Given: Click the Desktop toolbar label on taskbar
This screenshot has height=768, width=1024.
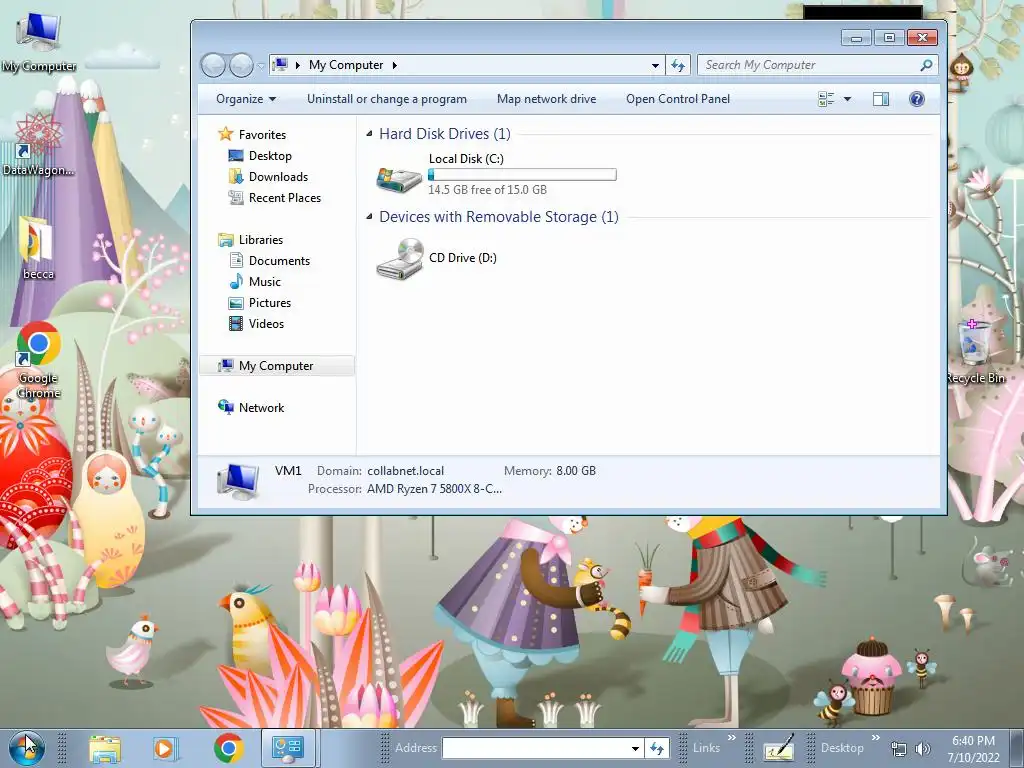Looking at the screenshot, I should pos(842,748).
